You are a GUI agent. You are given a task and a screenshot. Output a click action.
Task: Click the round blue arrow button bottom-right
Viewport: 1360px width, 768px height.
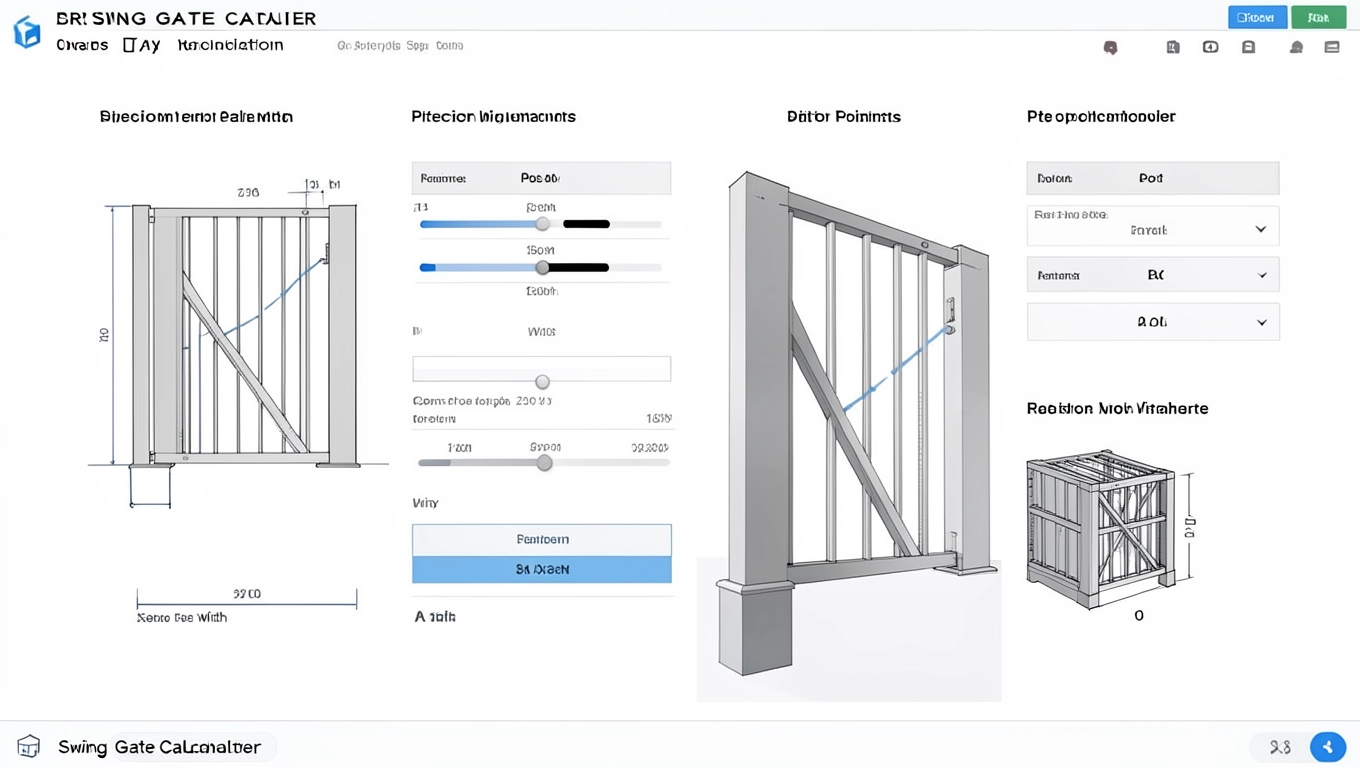tap(1328, 747)
